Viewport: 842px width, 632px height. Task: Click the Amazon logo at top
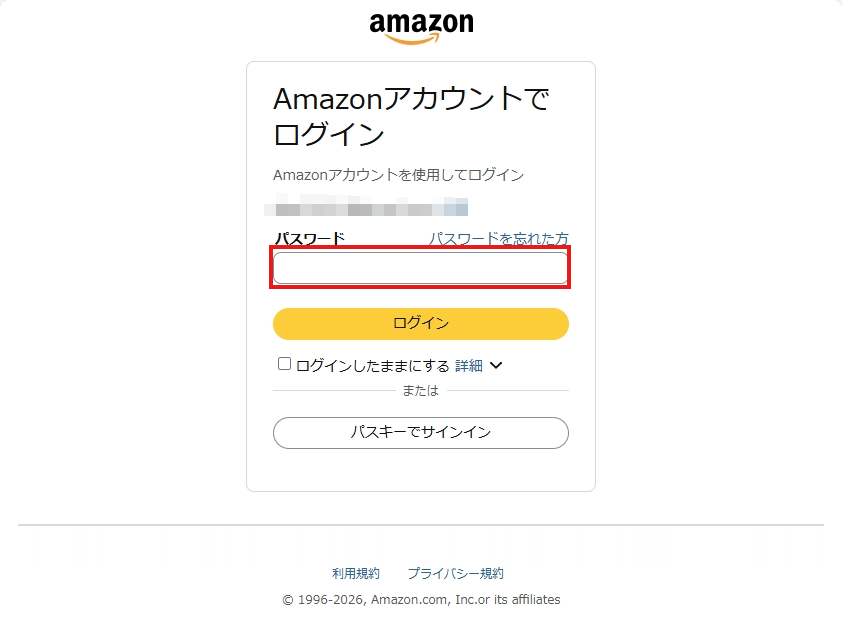click(421, 24)
